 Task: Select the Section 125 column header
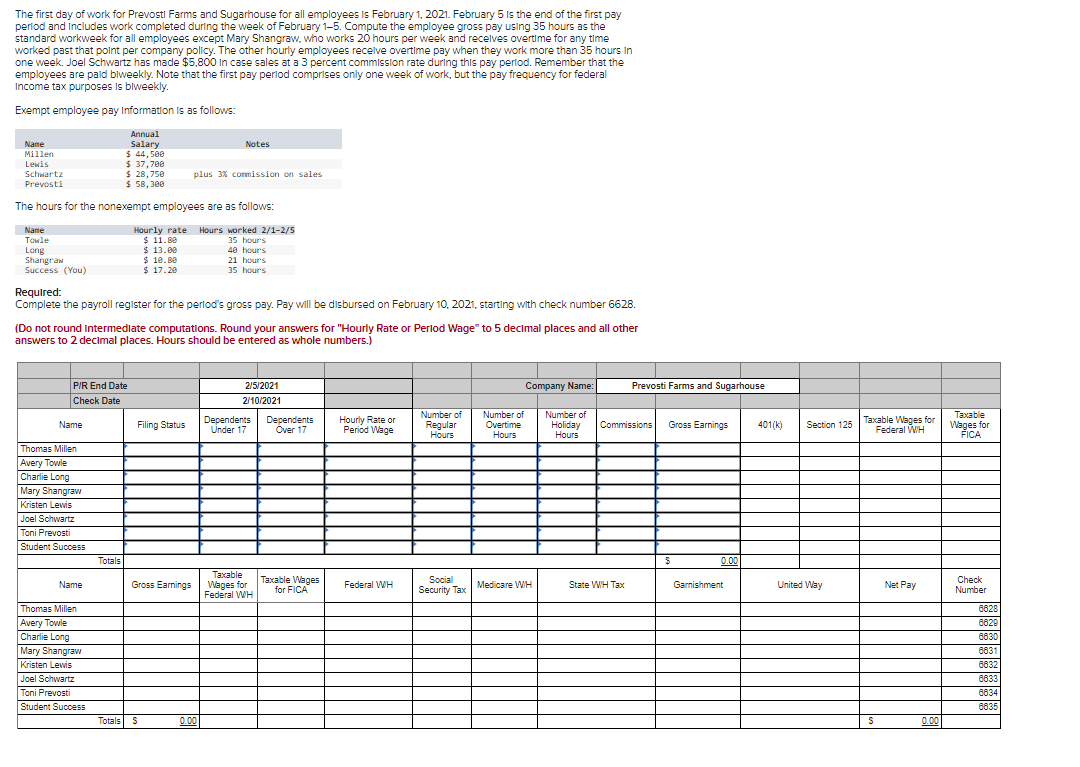click(829, 425)
